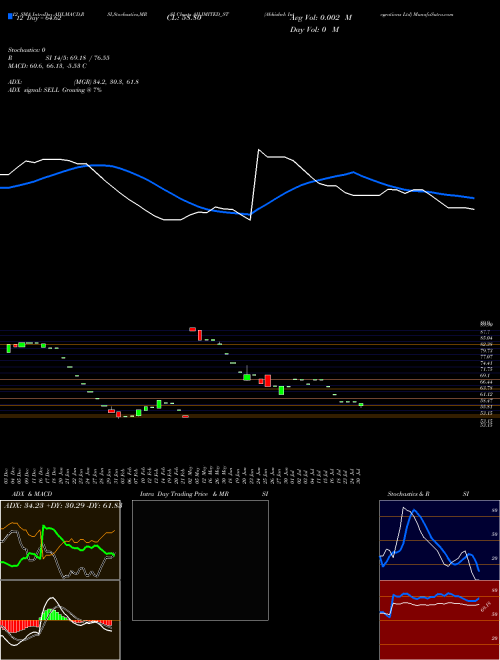
Task: Open the ADX indicator chart panel
Action: click(60, 540)
